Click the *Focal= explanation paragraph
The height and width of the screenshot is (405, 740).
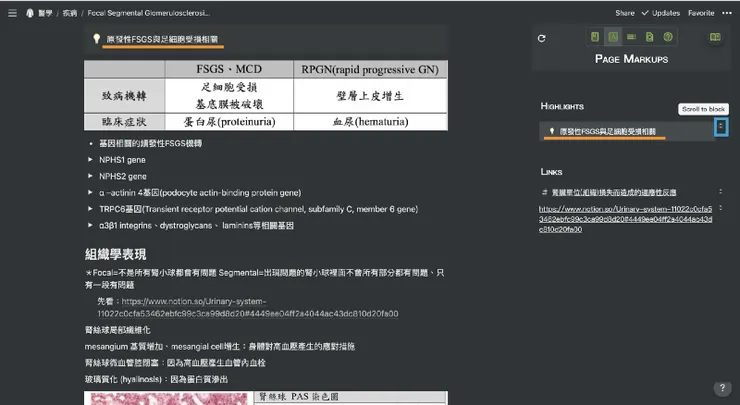(264, 278)
